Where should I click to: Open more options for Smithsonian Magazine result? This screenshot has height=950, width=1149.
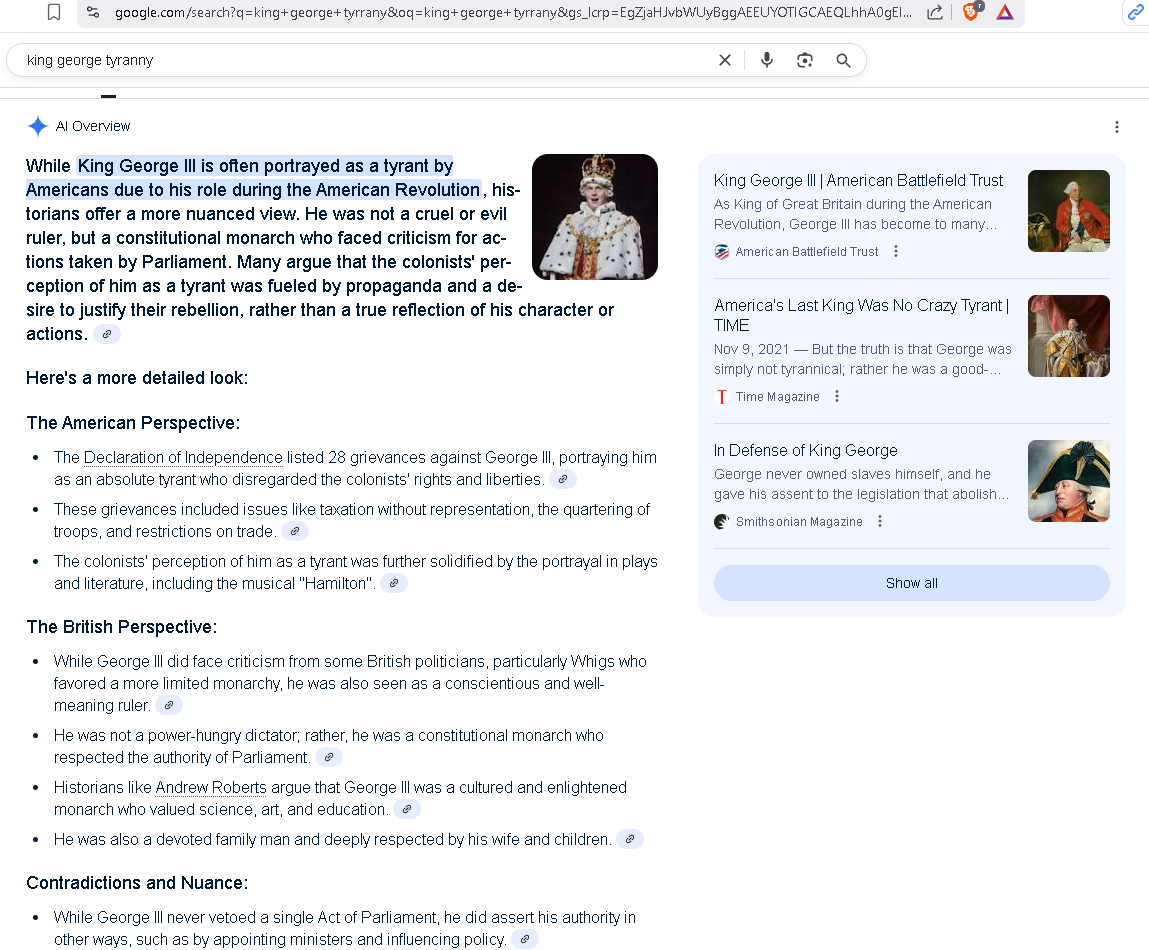[x=880, y=522]
